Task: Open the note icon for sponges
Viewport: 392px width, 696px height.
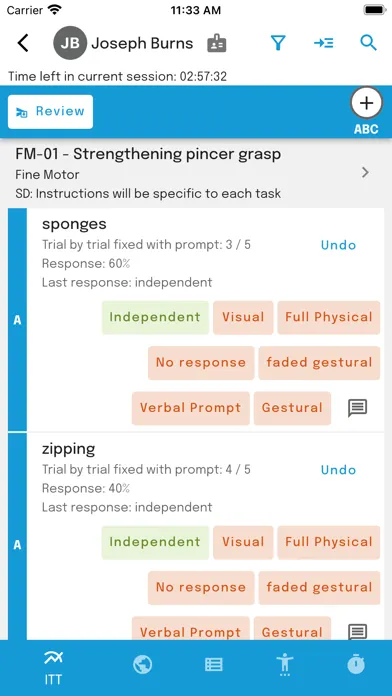Action: tap(357, 407)
